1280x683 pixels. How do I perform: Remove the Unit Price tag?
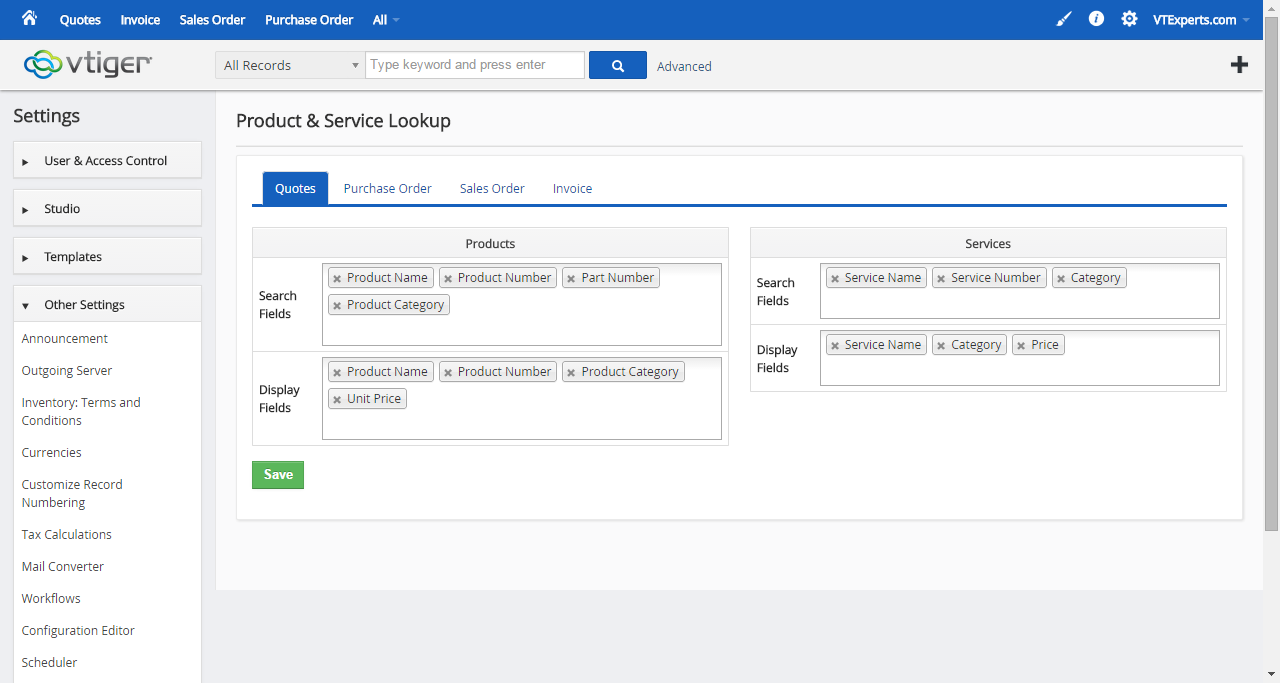click(x=337, y=400)
